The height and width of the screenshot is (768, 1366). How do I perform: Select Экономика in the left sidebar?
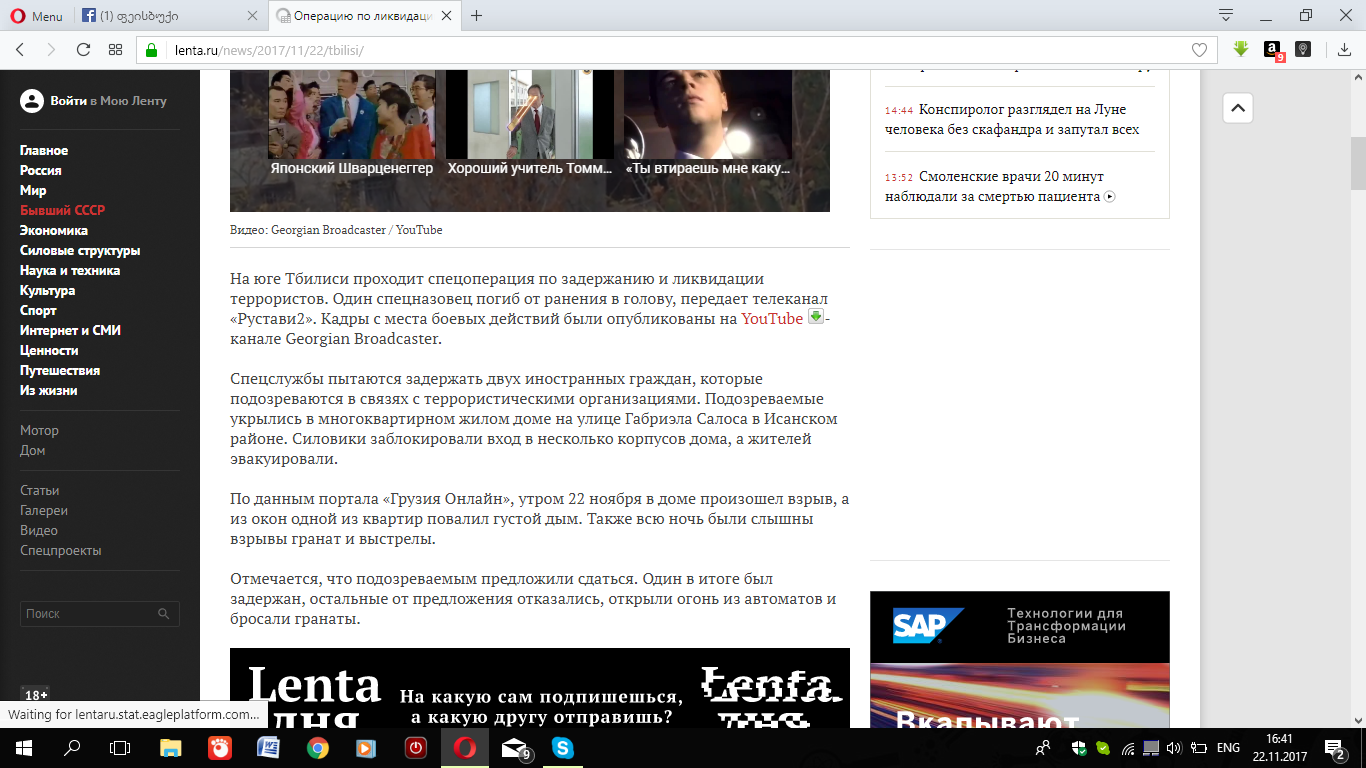tap(54, 231)
